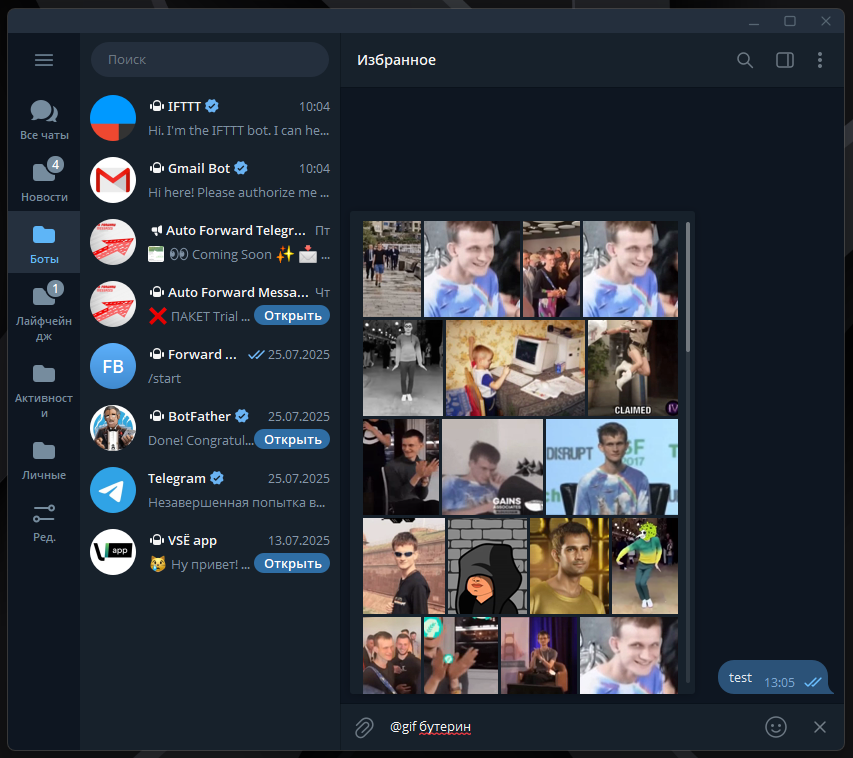Switch to the Новости folder

click(x=44, y=181)
